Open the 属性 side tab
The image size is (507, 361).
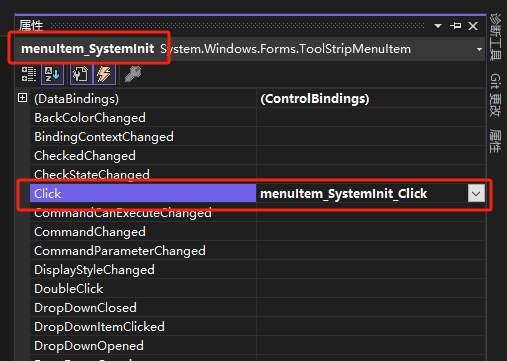coord(495,141)
